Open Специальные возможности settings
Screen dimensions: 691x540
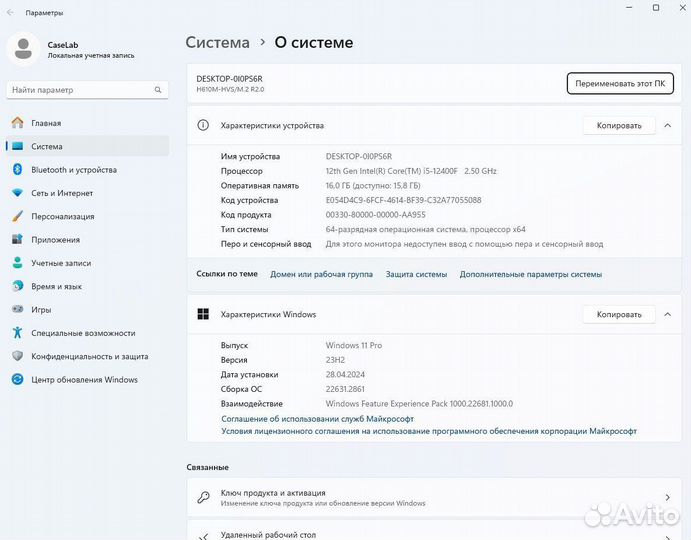pos(87,333)
